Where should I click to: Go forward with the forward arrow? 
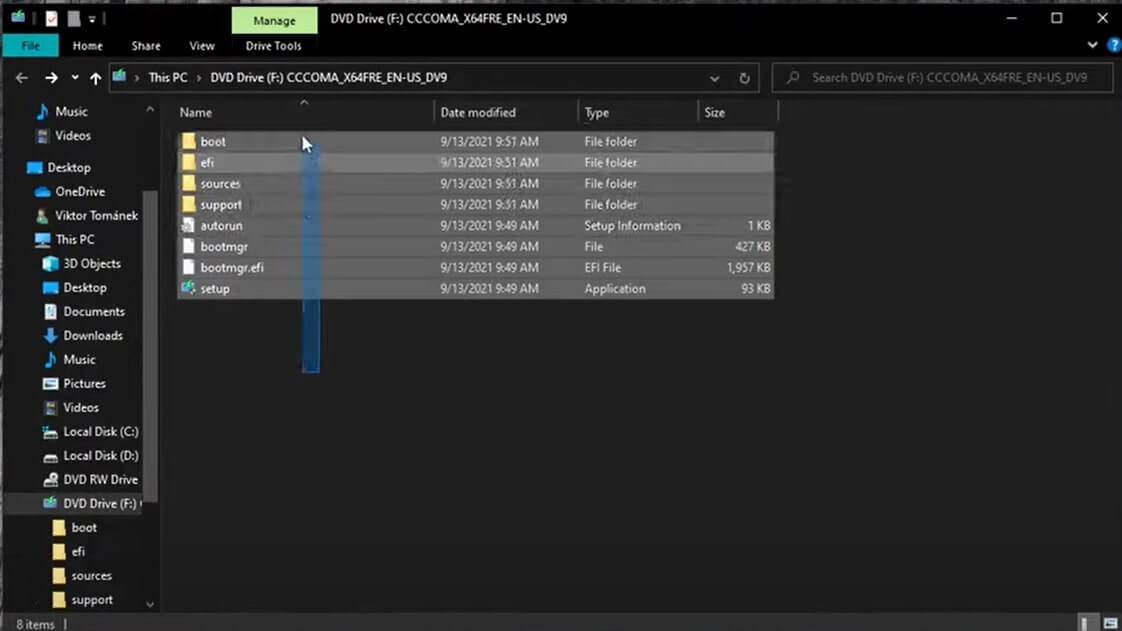tap(52, 77)
